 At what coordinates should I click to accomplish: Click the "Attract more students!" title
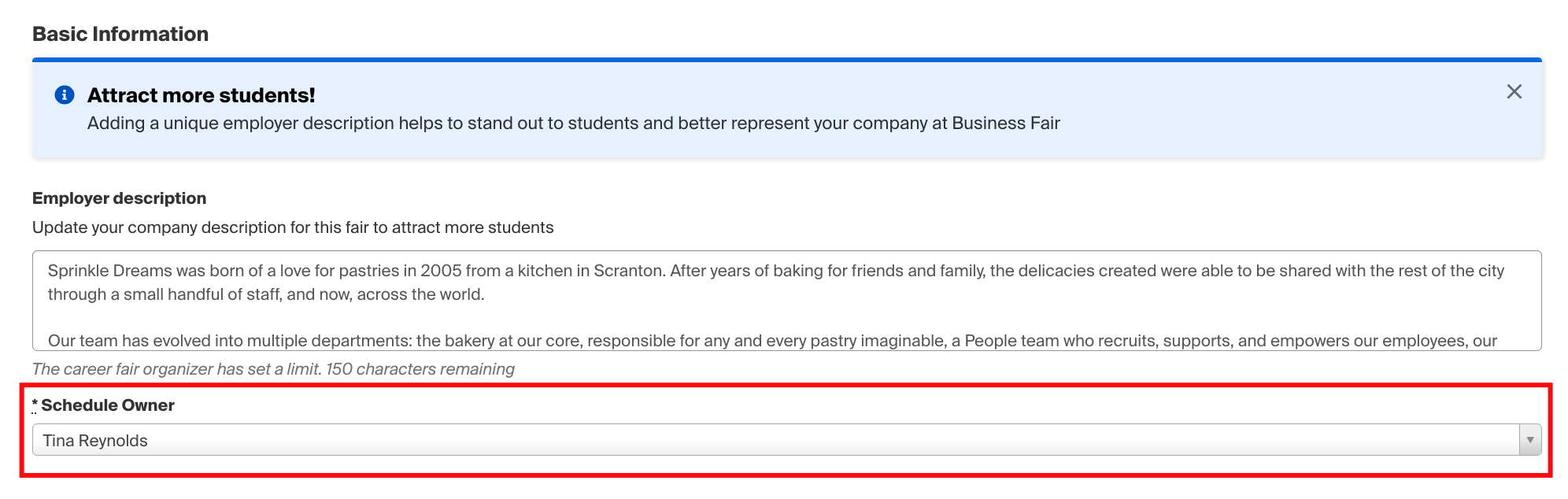pyautogui.click(x=201, y=95)
